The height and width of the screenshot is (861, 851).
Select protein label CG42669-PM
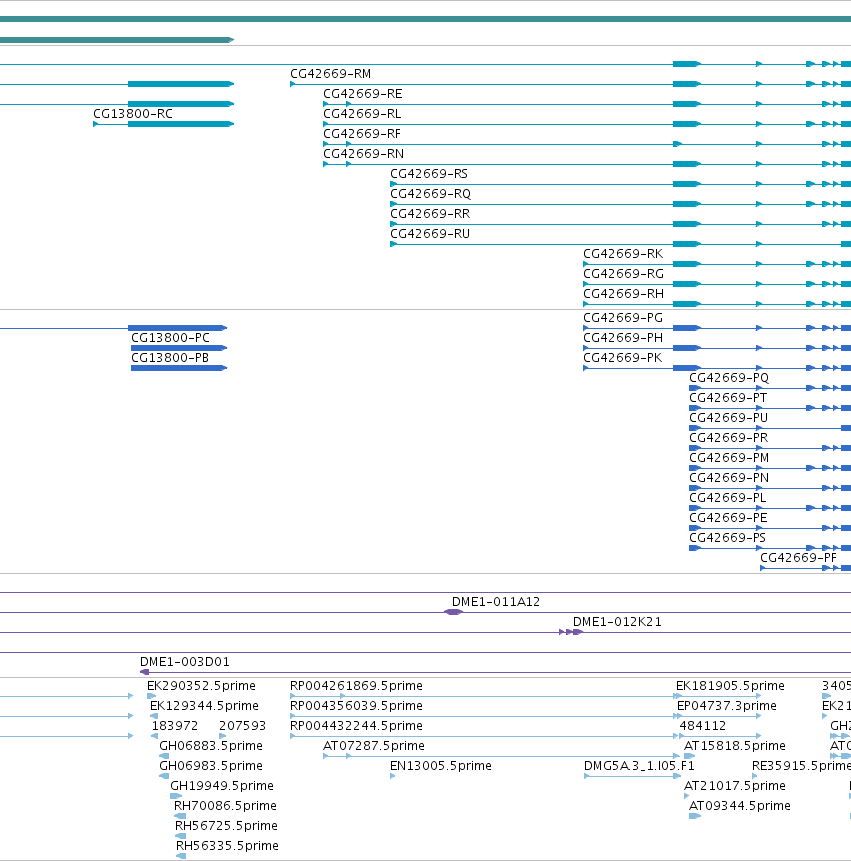click(x=729, y=458)
